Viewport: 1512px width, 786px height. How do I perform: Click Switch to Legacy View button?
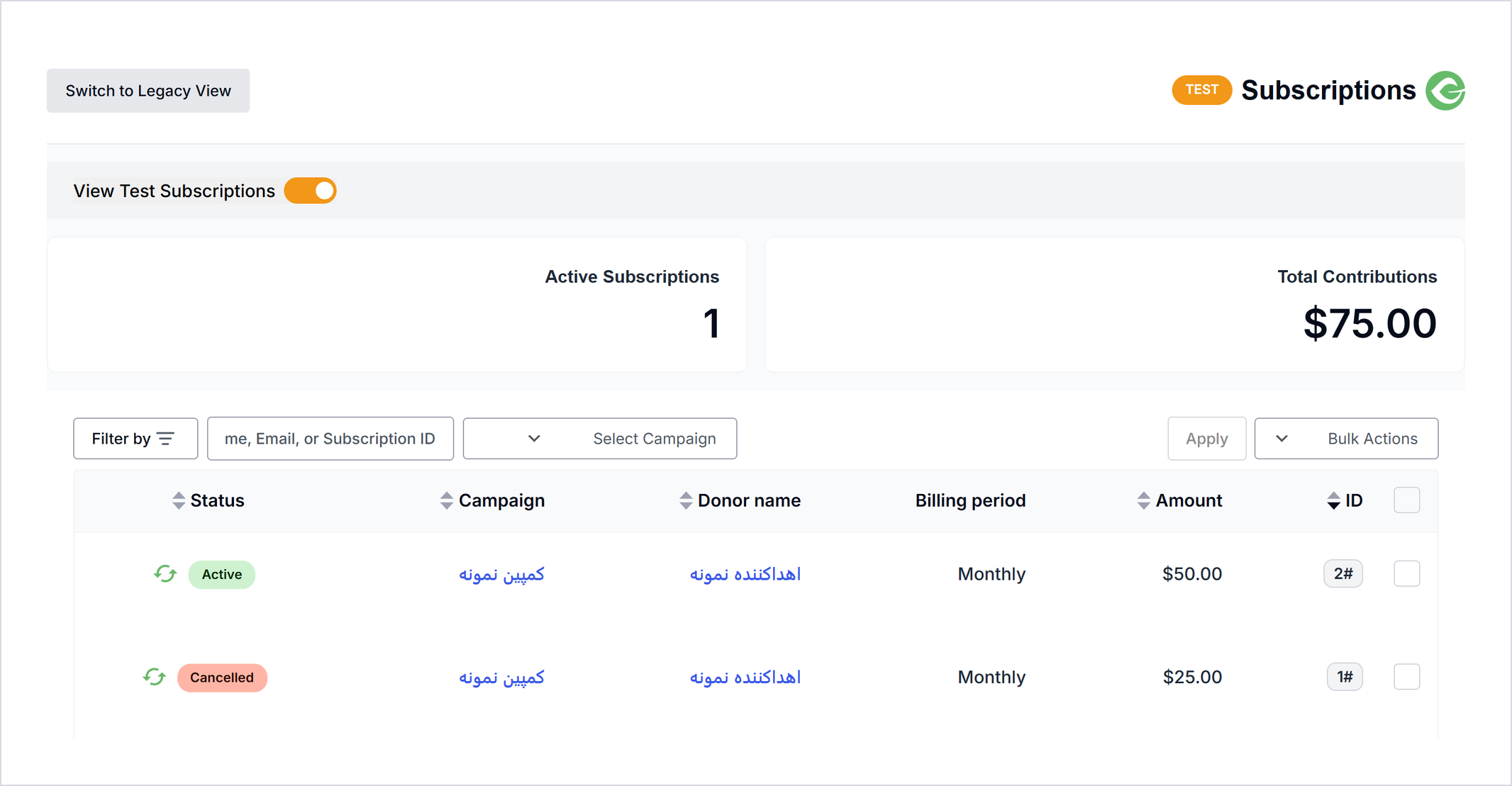[148, 91]
